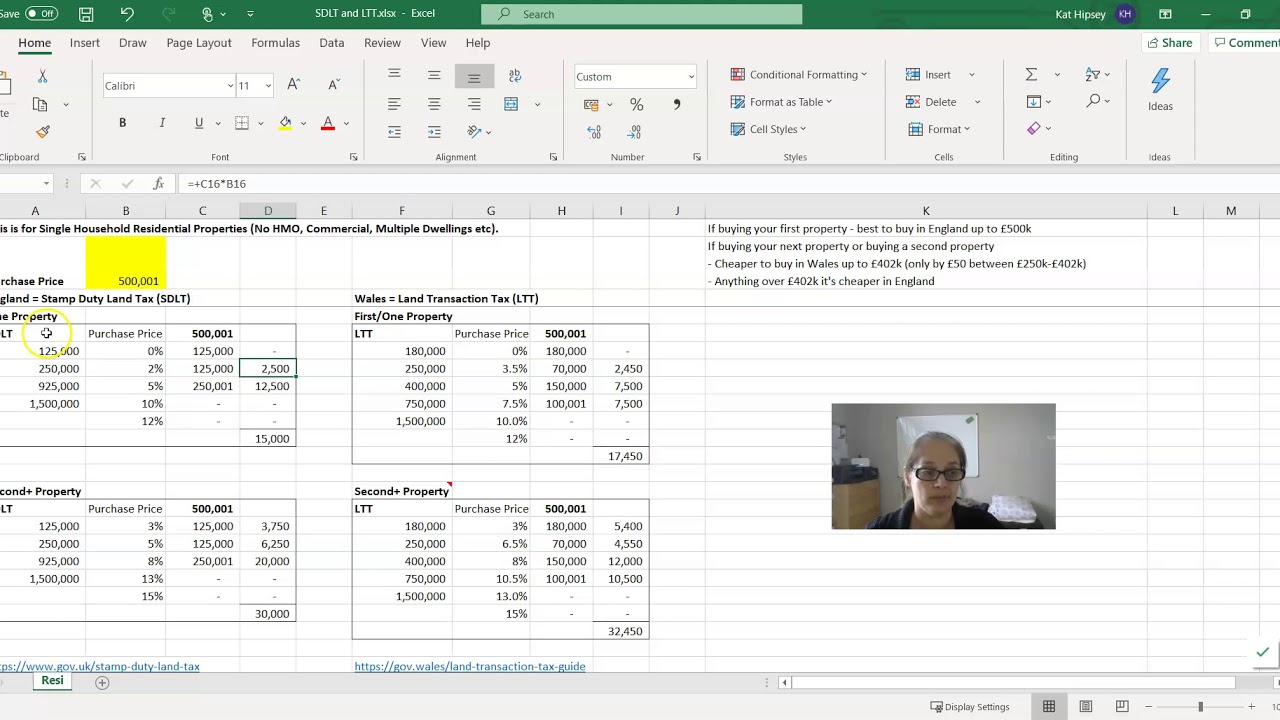The width and height of the screenshot is (1280, 720).
Task: Click the Format Painter brush icon
Action: pyautogui.click(x=42, y=132)
